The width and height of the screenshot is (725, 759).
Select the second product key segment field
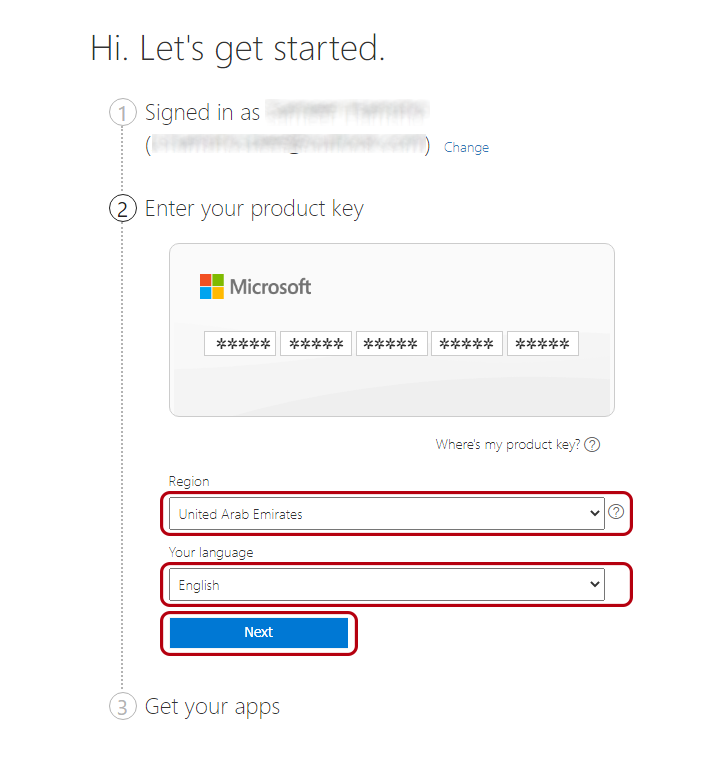pyautogui.click(x=316, y=344)
